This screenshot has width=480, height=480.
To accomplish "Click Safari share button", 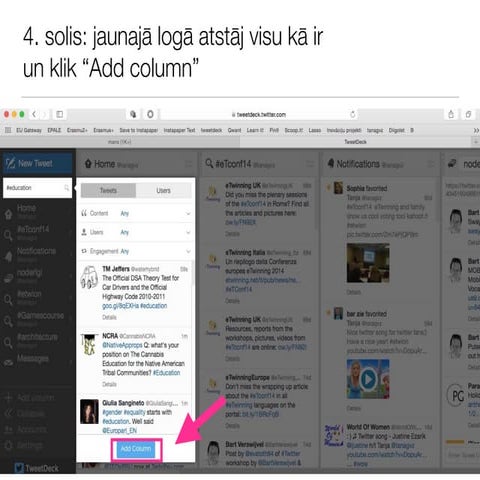I will pos(451,114).
